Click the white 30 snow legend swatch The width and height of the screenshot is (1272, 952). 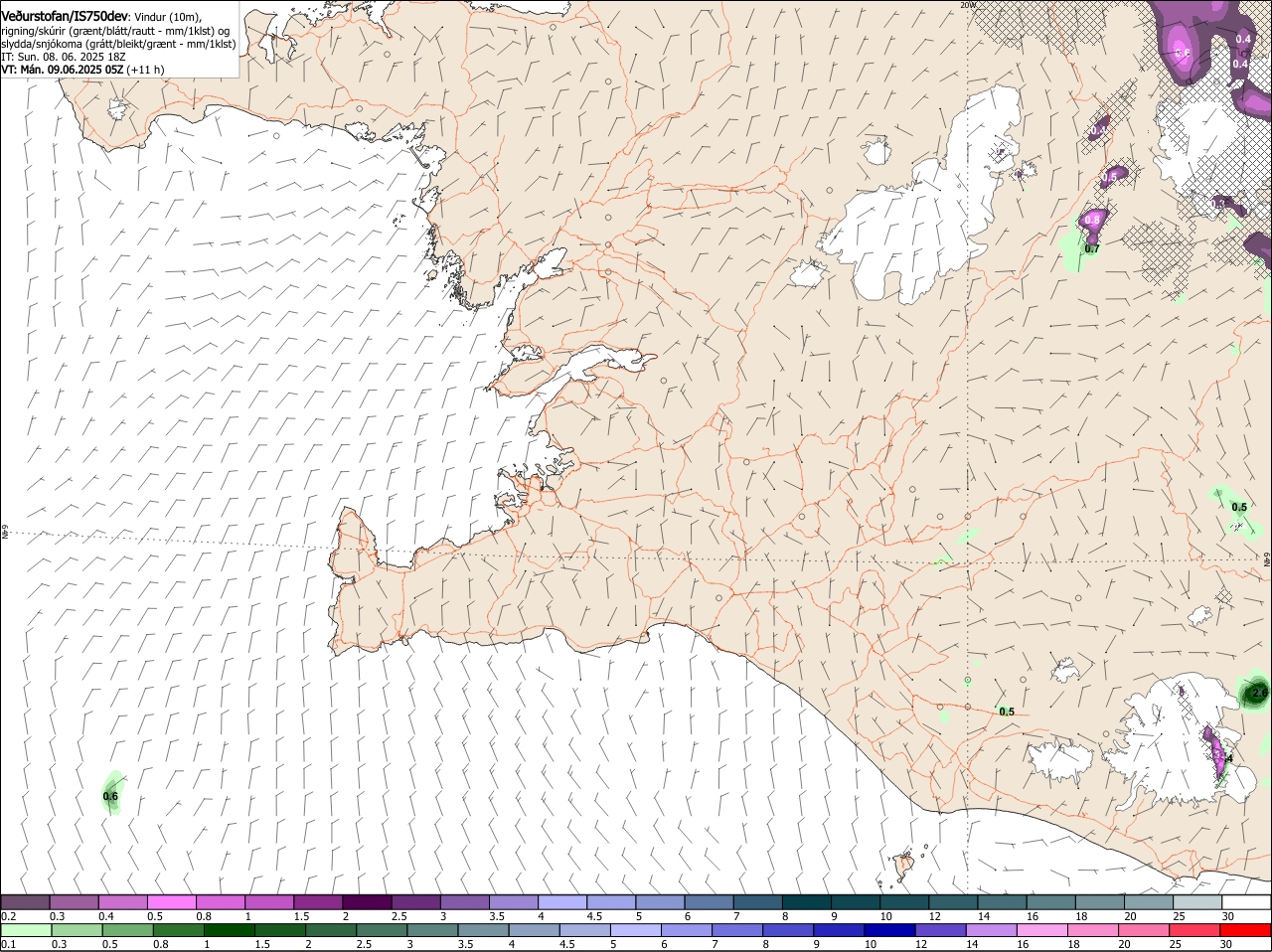(x=1246, y=902)
